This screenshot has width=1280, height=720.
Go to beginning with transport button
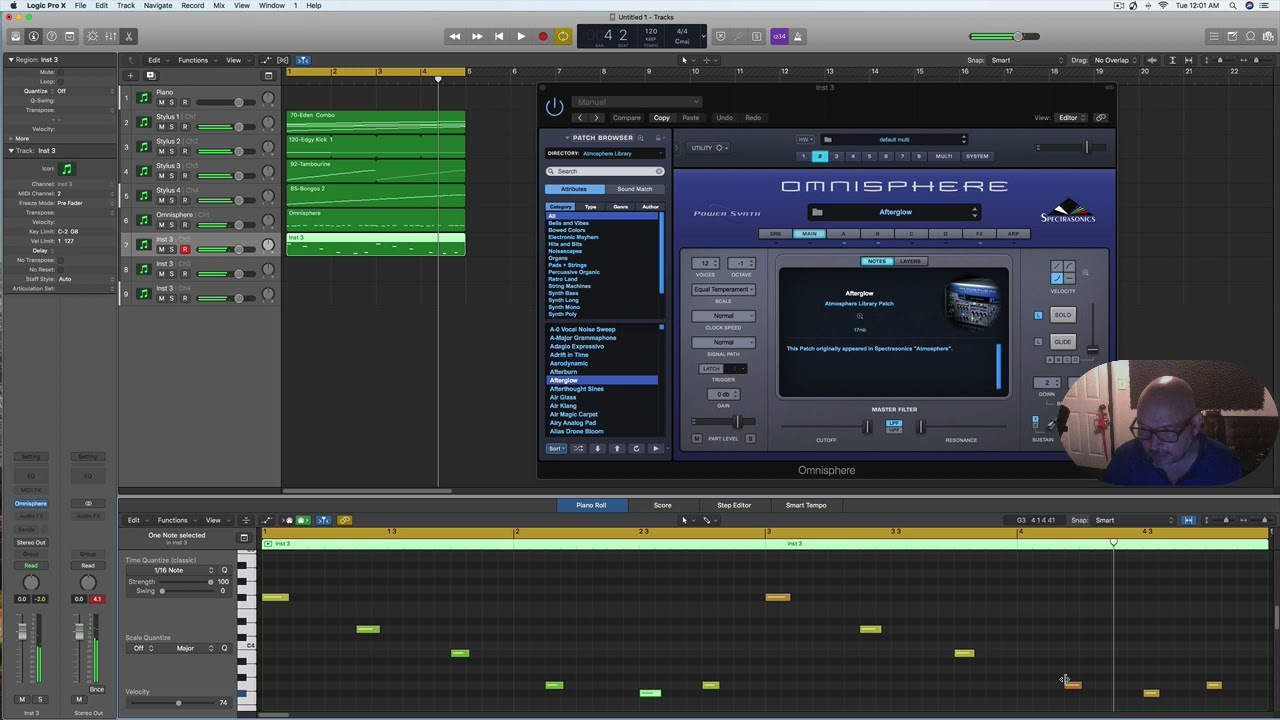499,37
